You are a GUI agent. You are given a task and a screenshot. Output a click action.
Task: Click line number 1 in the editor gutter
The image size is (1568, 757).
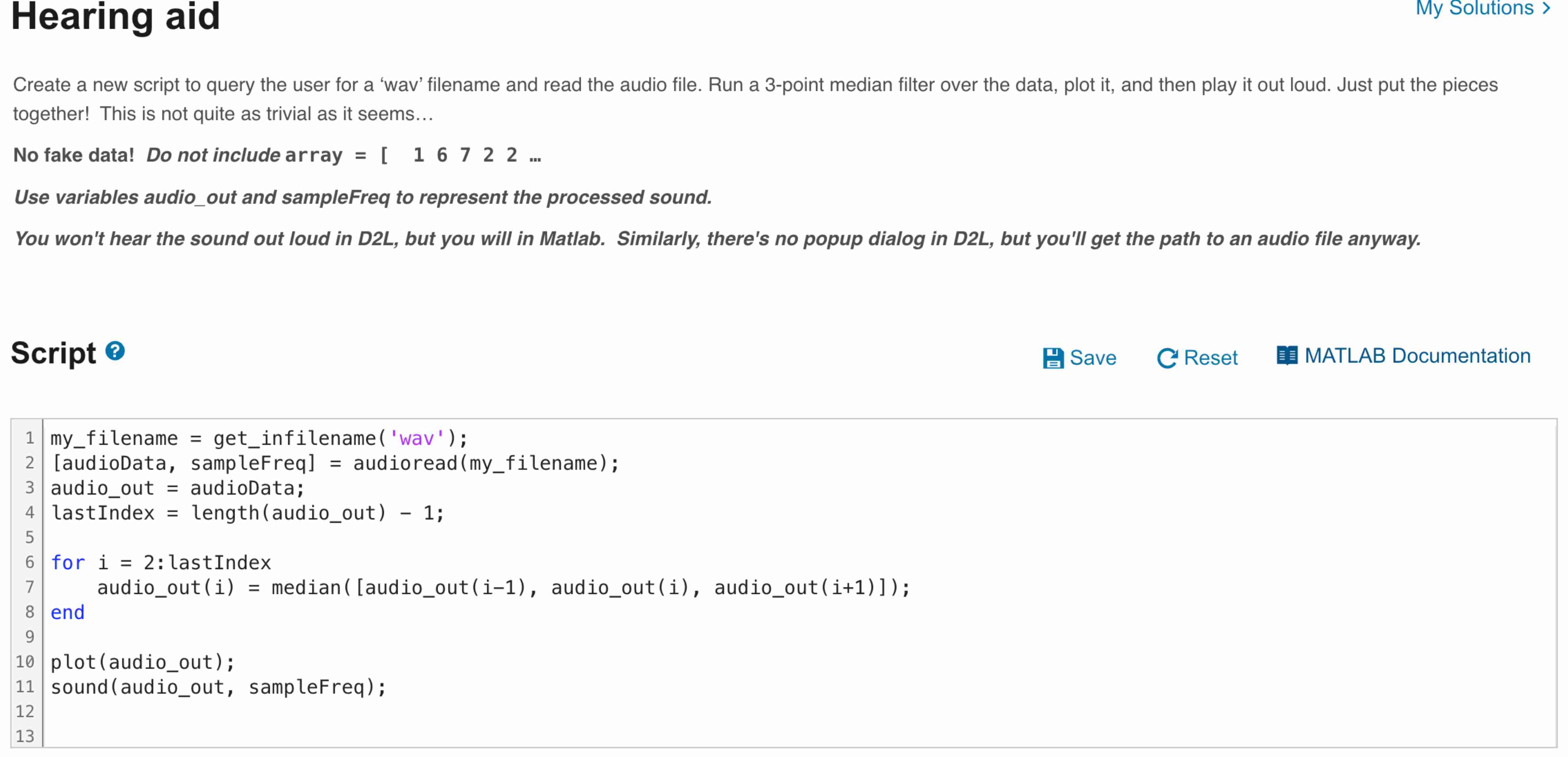29,438
